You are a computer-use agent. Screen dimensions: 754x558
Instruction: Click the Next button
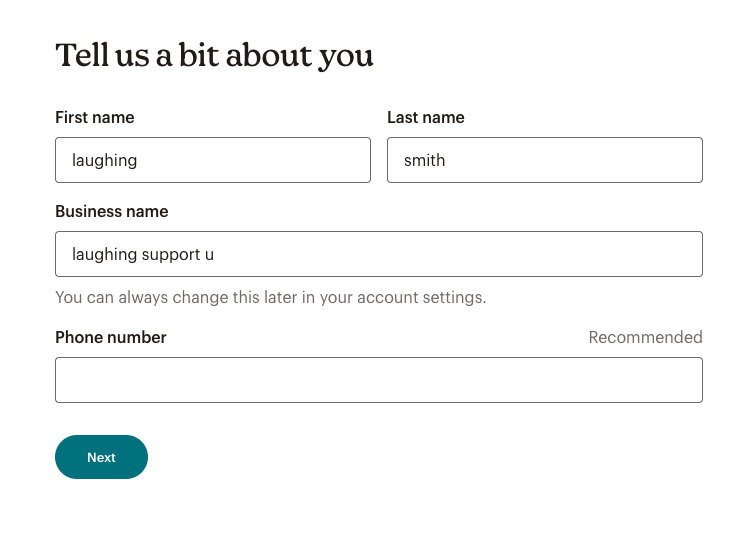[x=101, y=457]
